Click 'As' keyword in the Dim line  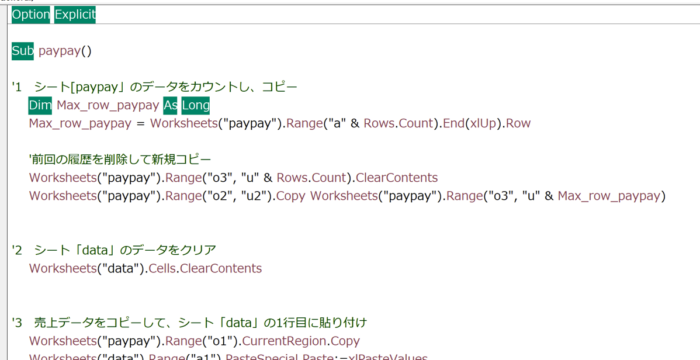(170, 105)
